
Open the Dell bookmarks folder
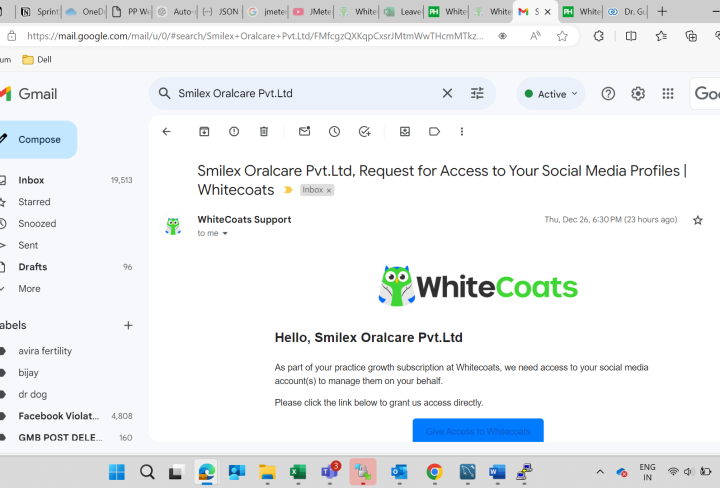[x=37, y=60]
